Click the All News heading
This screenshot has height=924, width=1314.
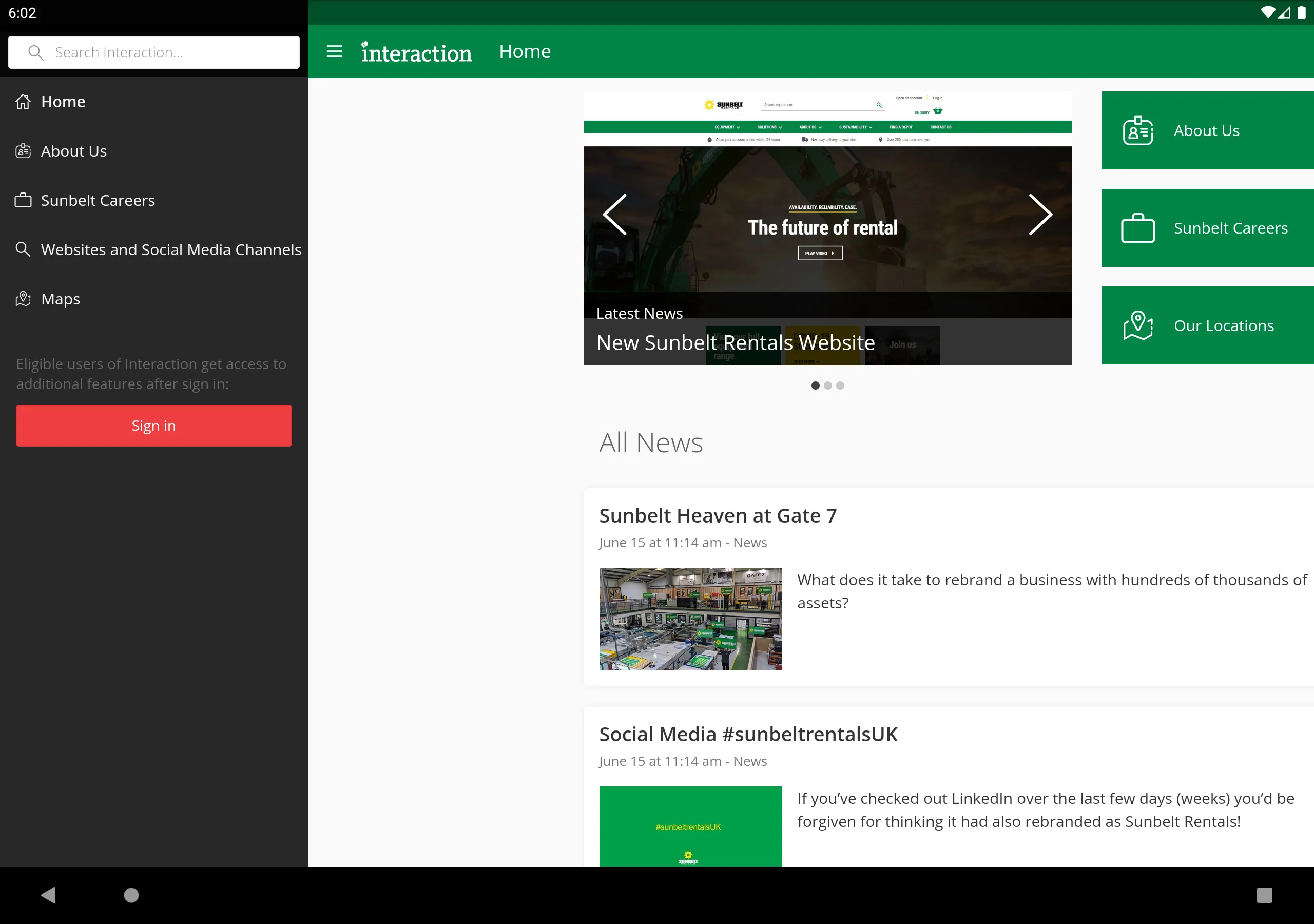pos(651,443)
